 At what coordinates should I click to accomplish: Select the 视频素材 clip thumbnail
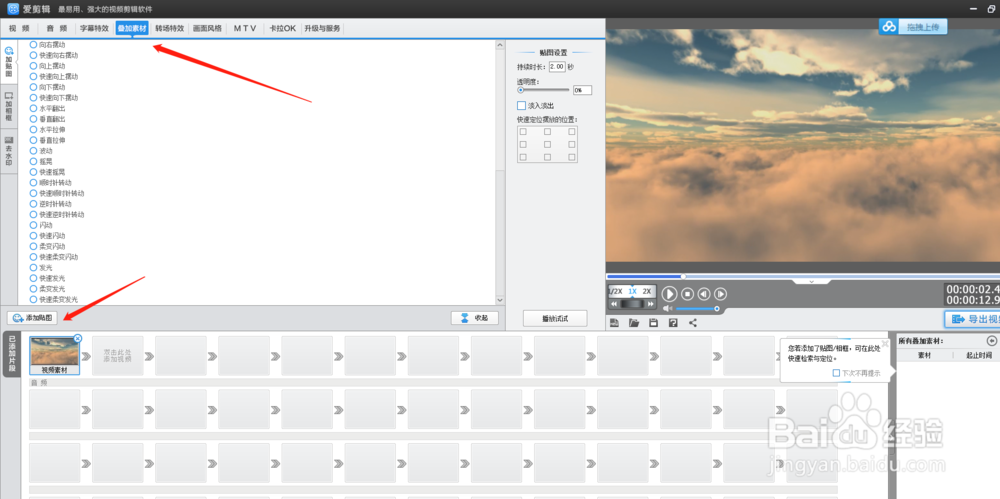[x=54, y=352]
